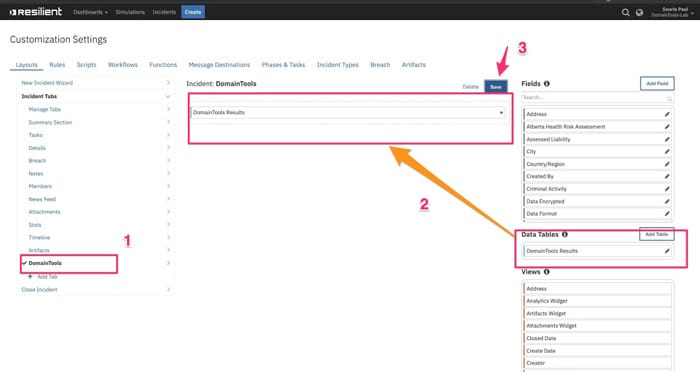Click search icon inside Fields search box
This screenshot has height=372, width=700.
coord(669,98)
